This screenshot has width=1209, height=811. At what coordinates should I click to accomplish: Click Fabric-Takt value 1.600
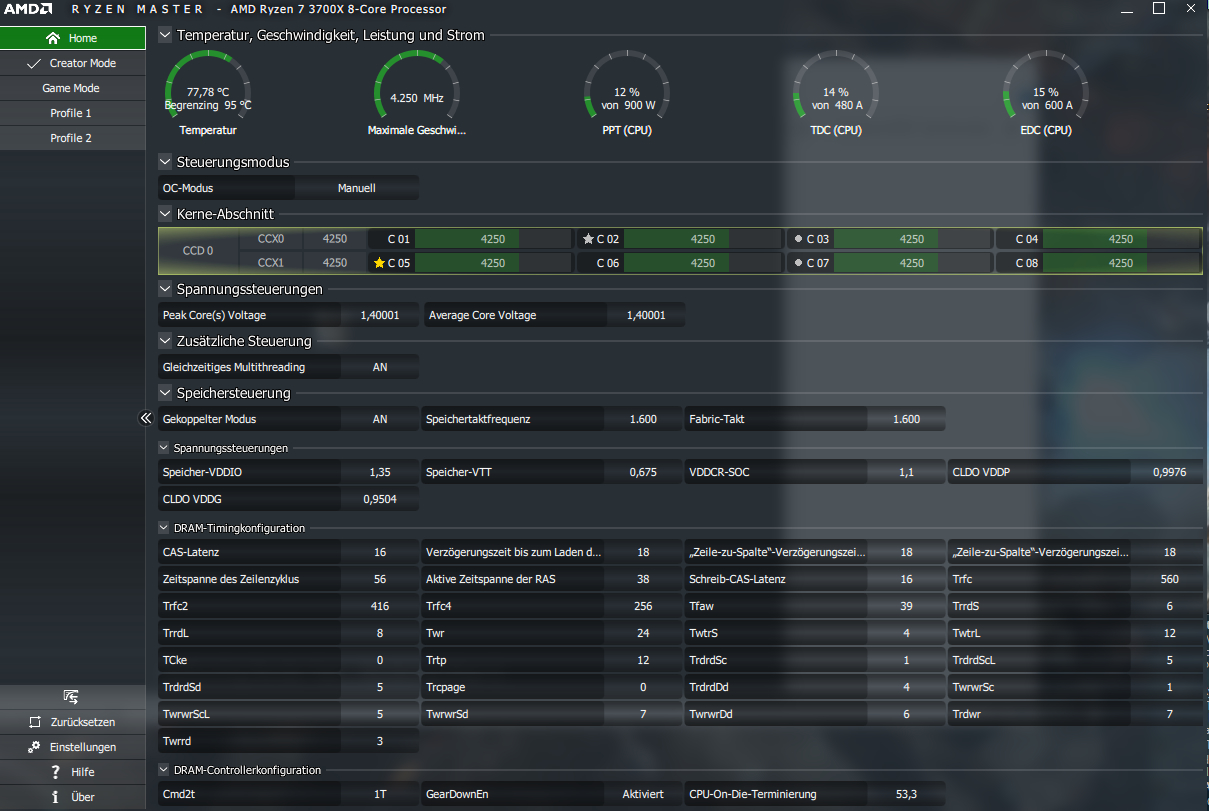tap(906, 419)
